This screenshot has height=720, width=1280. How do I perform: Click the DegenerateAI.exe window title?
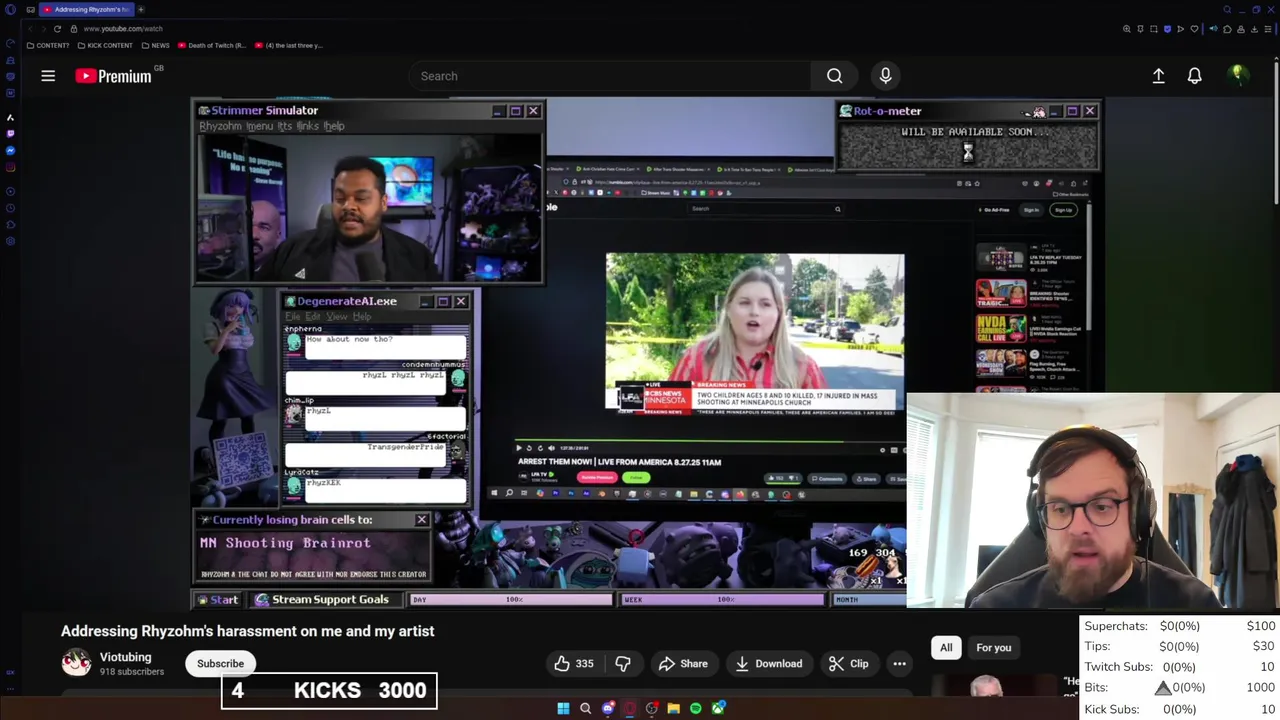pyautogui.click(x=346, y=300)
